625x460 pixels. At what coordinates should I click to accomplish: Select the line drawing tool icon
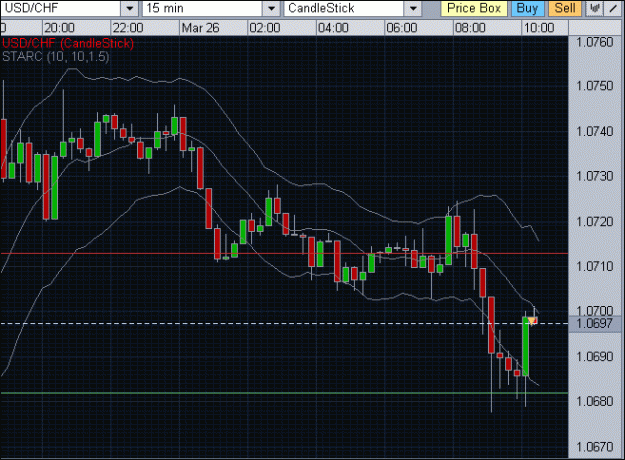point(613,8)
